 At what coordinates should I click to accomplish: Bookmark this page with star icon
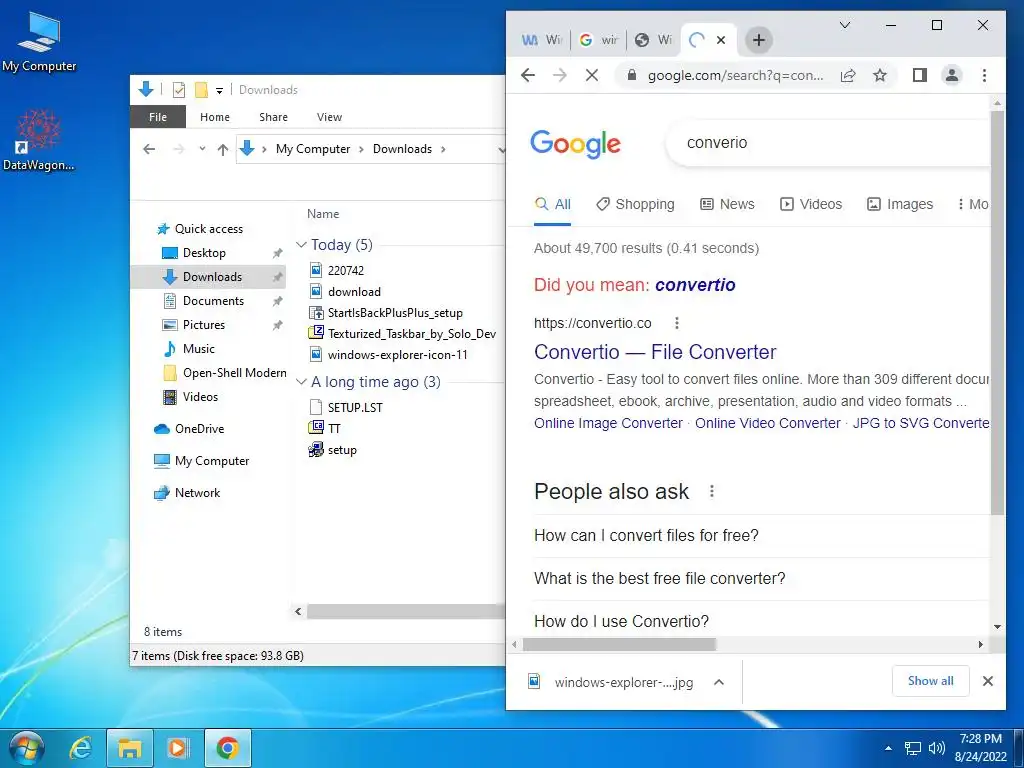click(x=880, y=75)
